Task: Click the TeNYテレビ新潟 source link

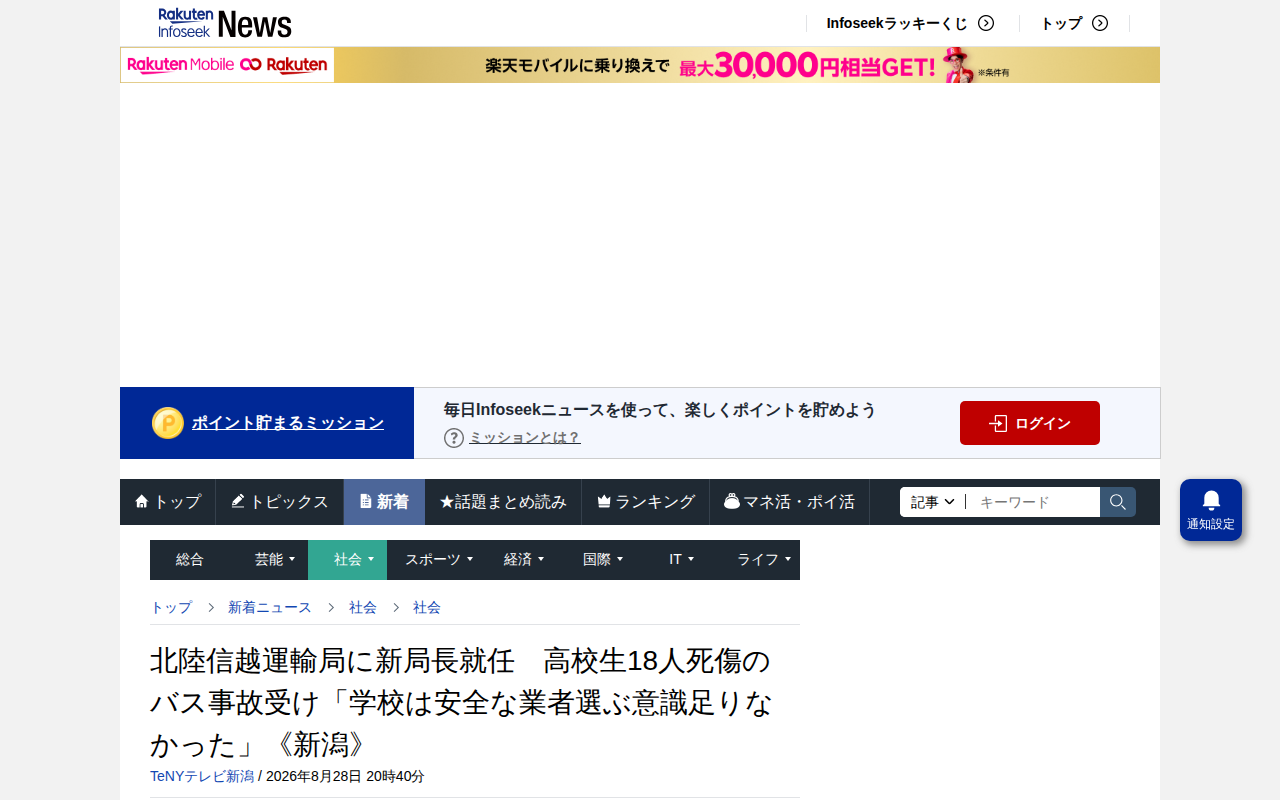Action: point(202,776)
